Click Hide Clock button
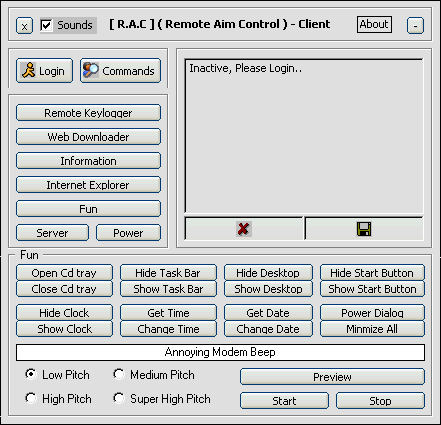The image size is (441, 425). (64, 313)
